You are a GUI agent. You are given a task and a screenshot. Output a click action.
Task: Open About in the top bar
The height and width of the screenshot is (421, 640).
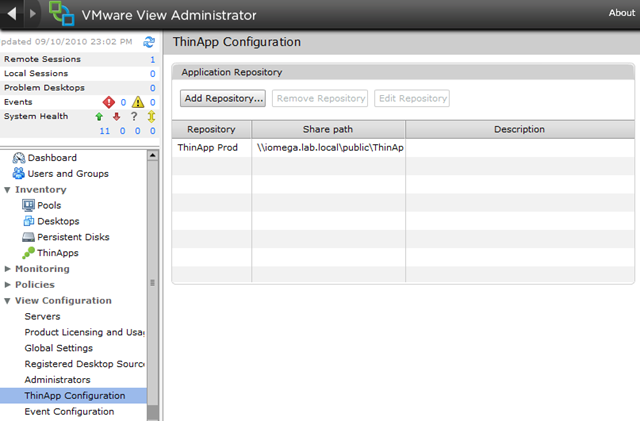[622, 13]
